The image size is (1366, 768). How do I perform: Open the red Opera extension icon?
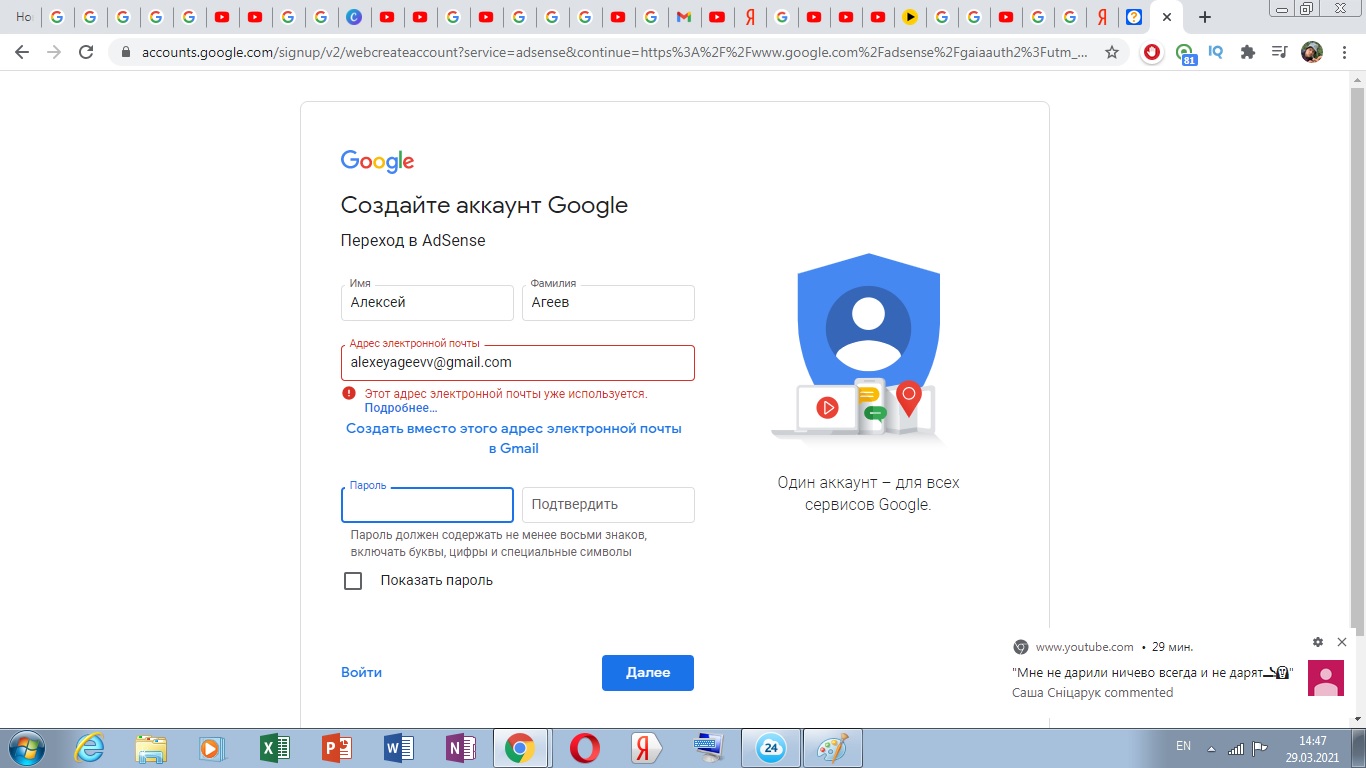[x=1152, y=52]
